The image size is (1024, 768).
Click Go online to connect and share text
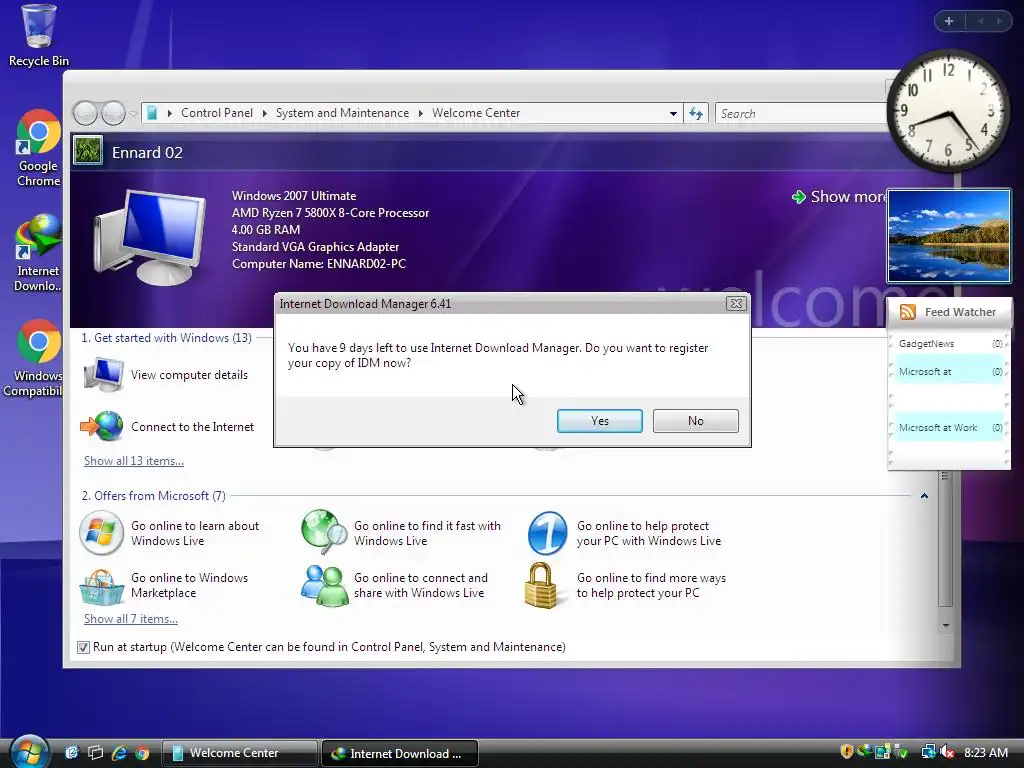click(x=421, y=585)
